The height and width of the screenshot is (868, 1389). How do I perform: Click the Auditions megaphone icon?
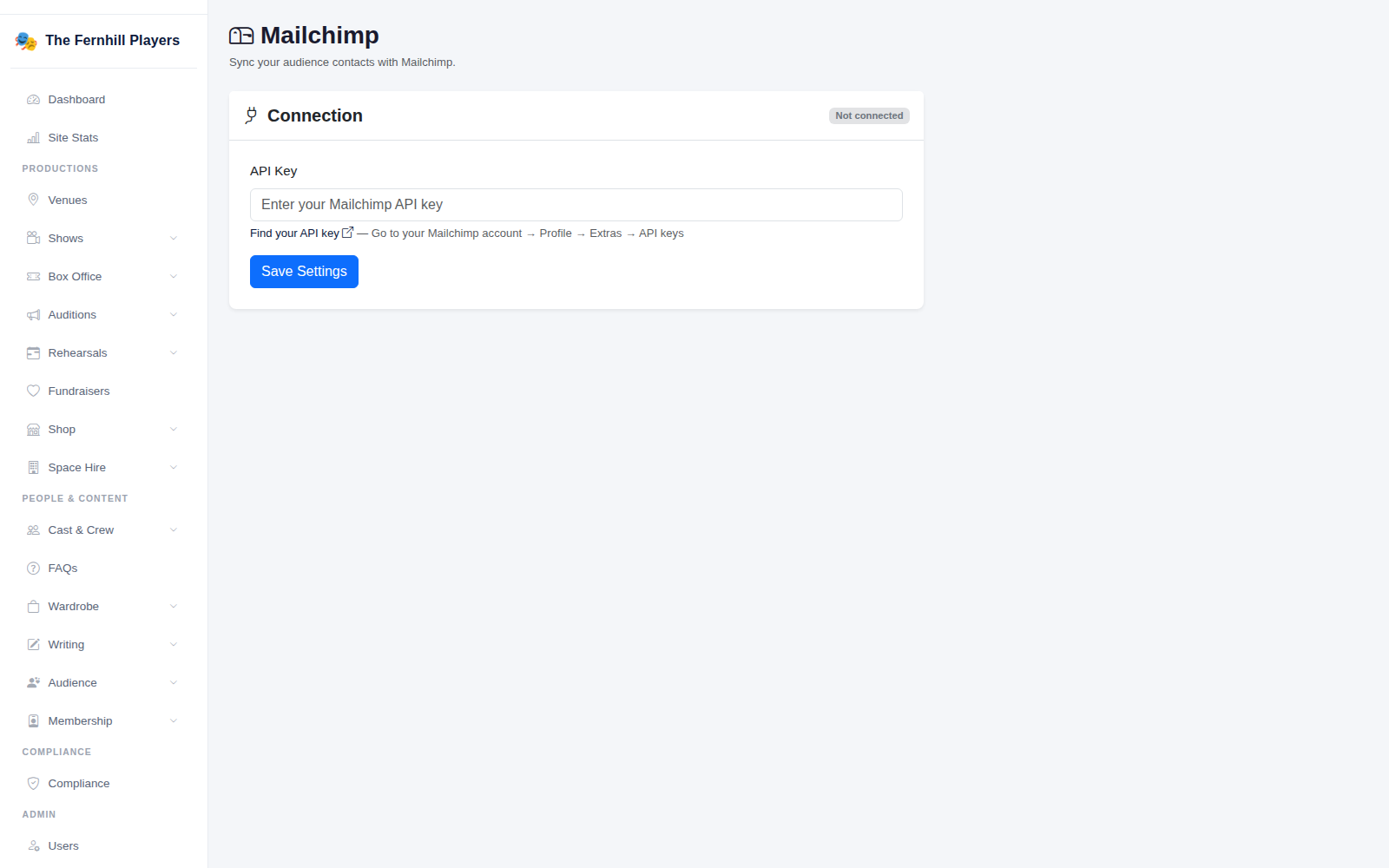point(33,315)
